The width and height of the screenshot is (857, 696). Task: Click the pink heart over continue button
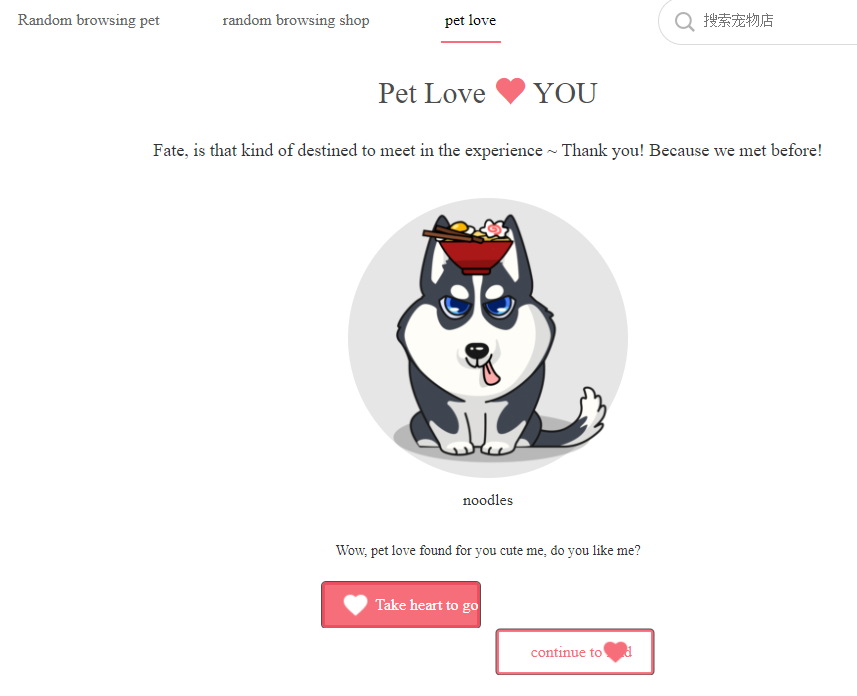coord(615,651)
